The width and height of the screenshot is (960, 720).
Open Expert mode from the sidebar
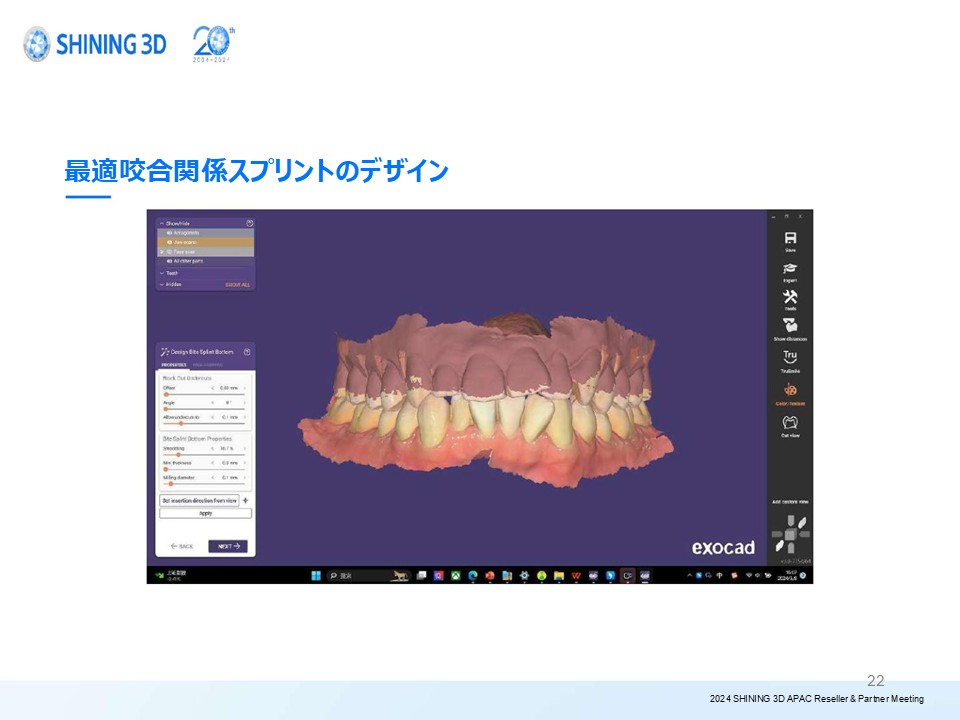pyautogui.click(x=790, y=269)
